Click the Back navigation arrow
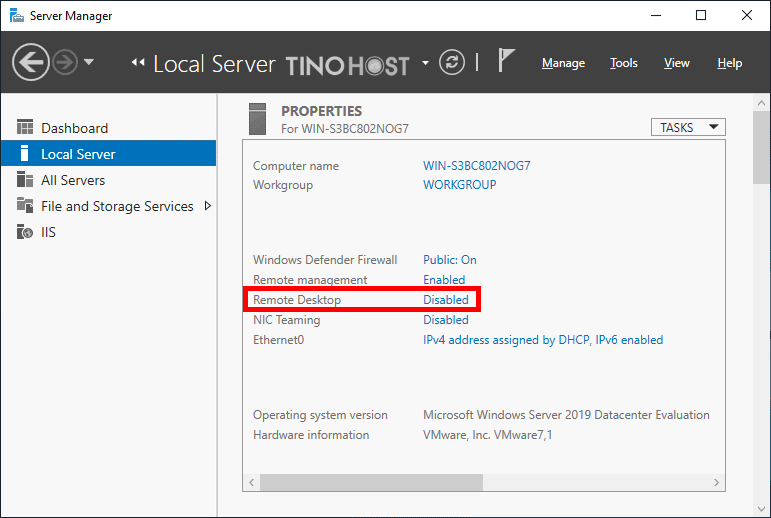The height and width of the screenshot is (518, 771). 30,62
